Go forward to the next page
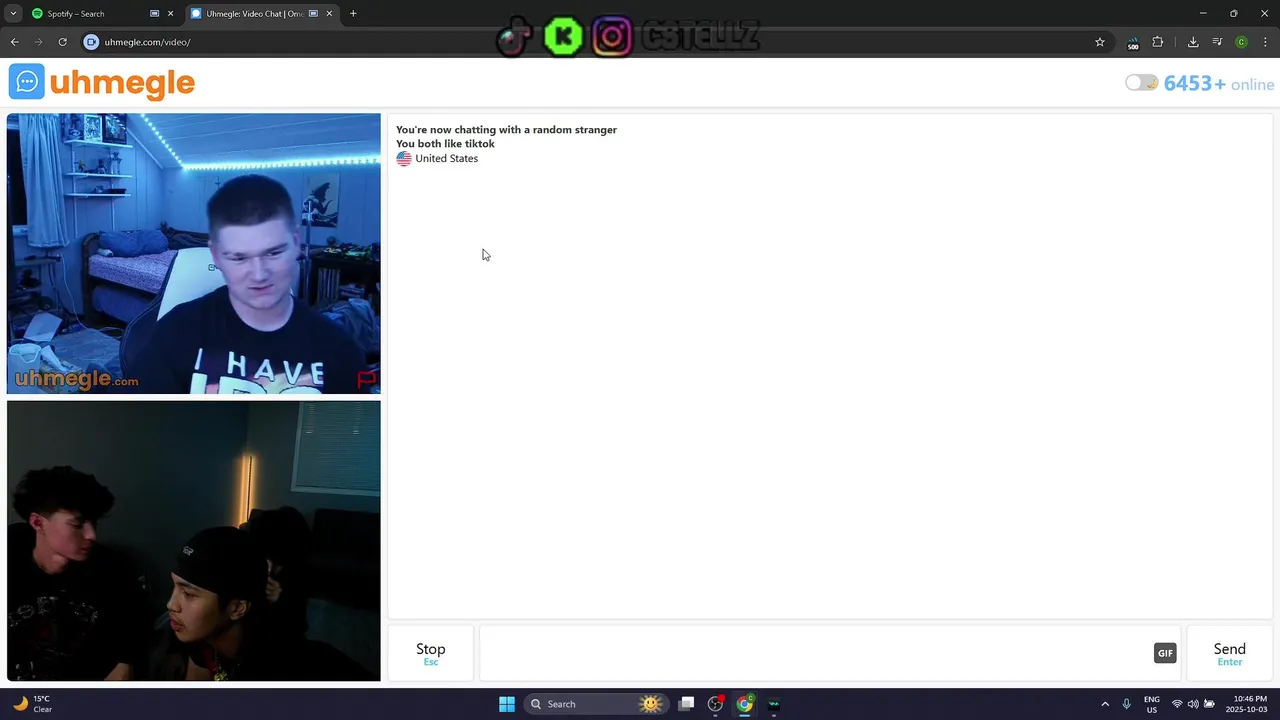 38,42
